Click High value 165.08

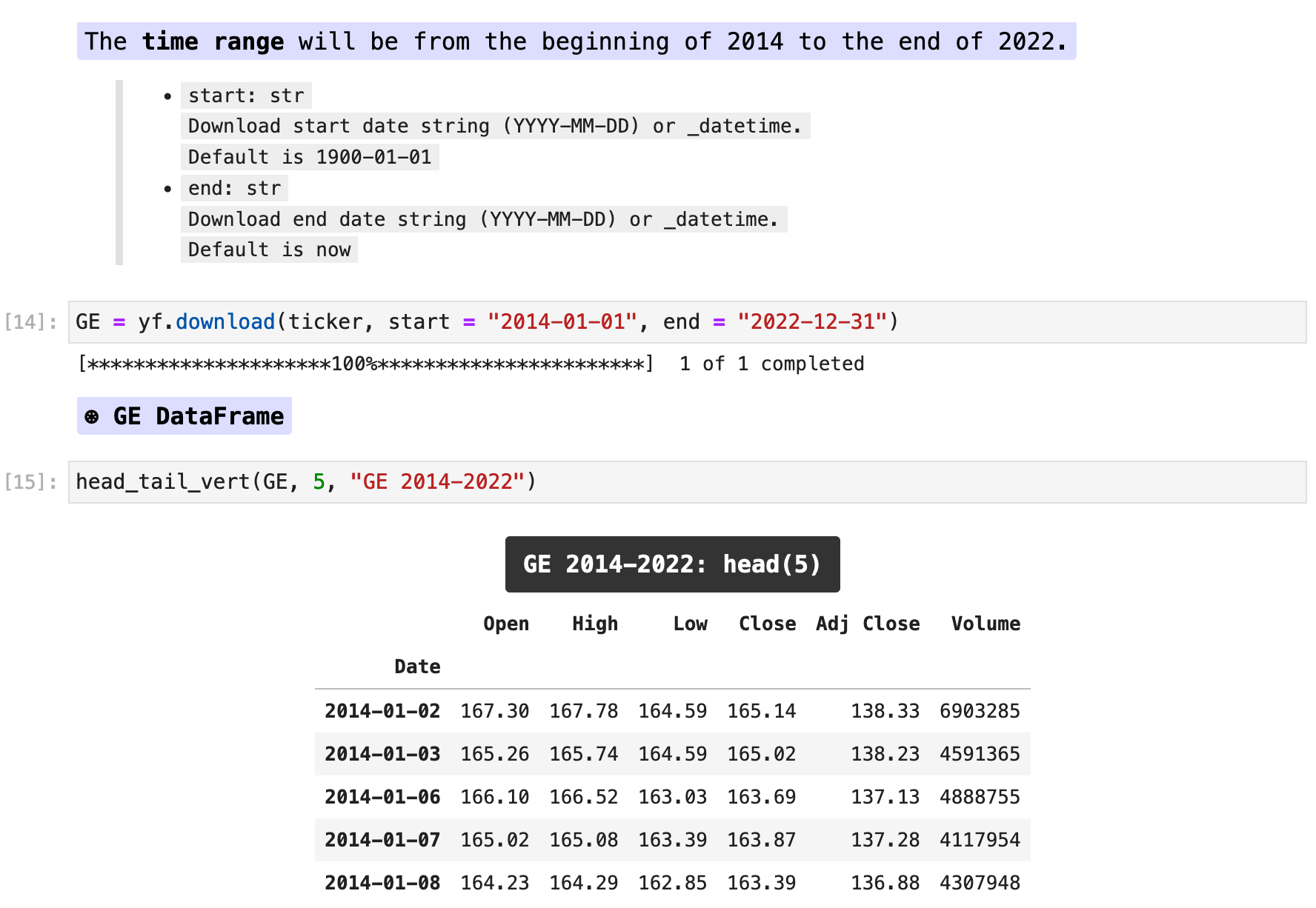pos(584,840)
